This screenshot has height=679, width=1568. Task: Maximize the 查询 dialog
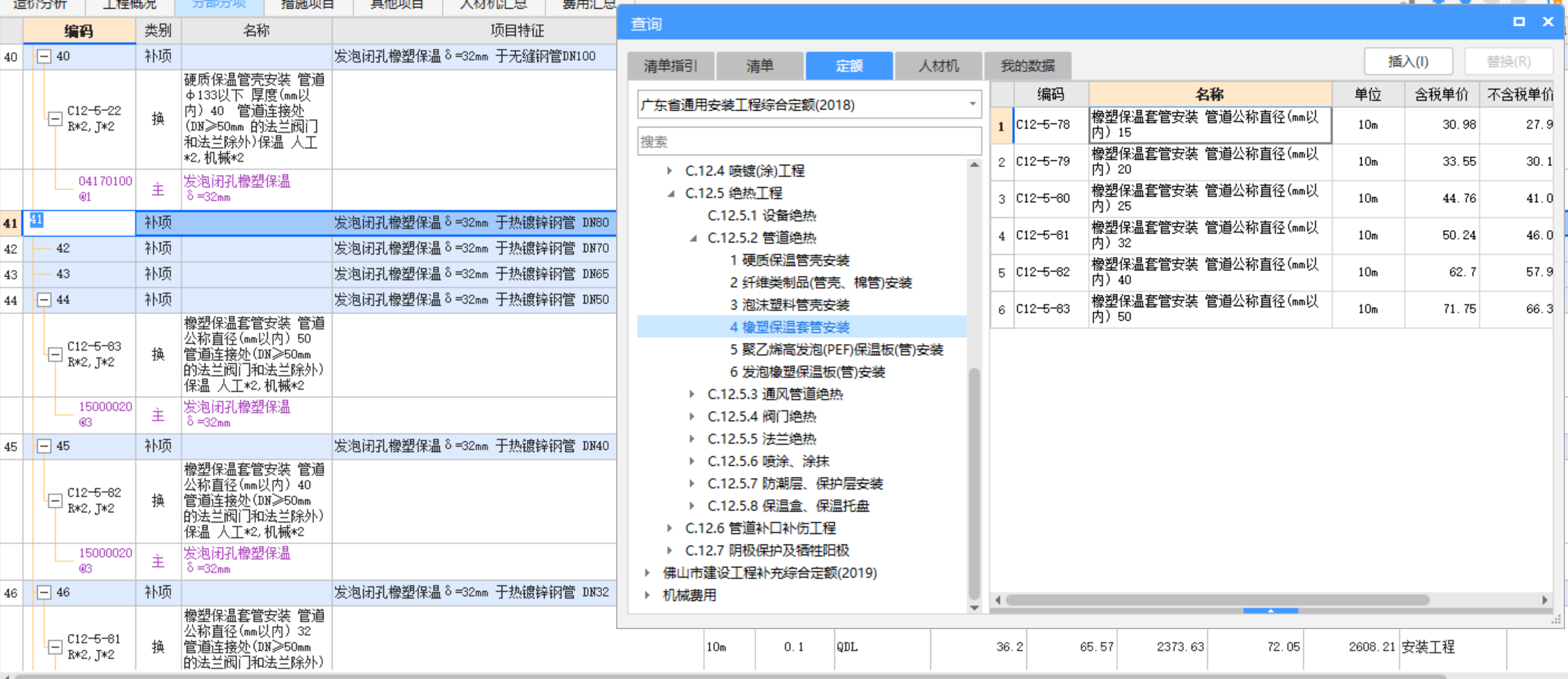pyautogui.click(x=1519, y=22)
